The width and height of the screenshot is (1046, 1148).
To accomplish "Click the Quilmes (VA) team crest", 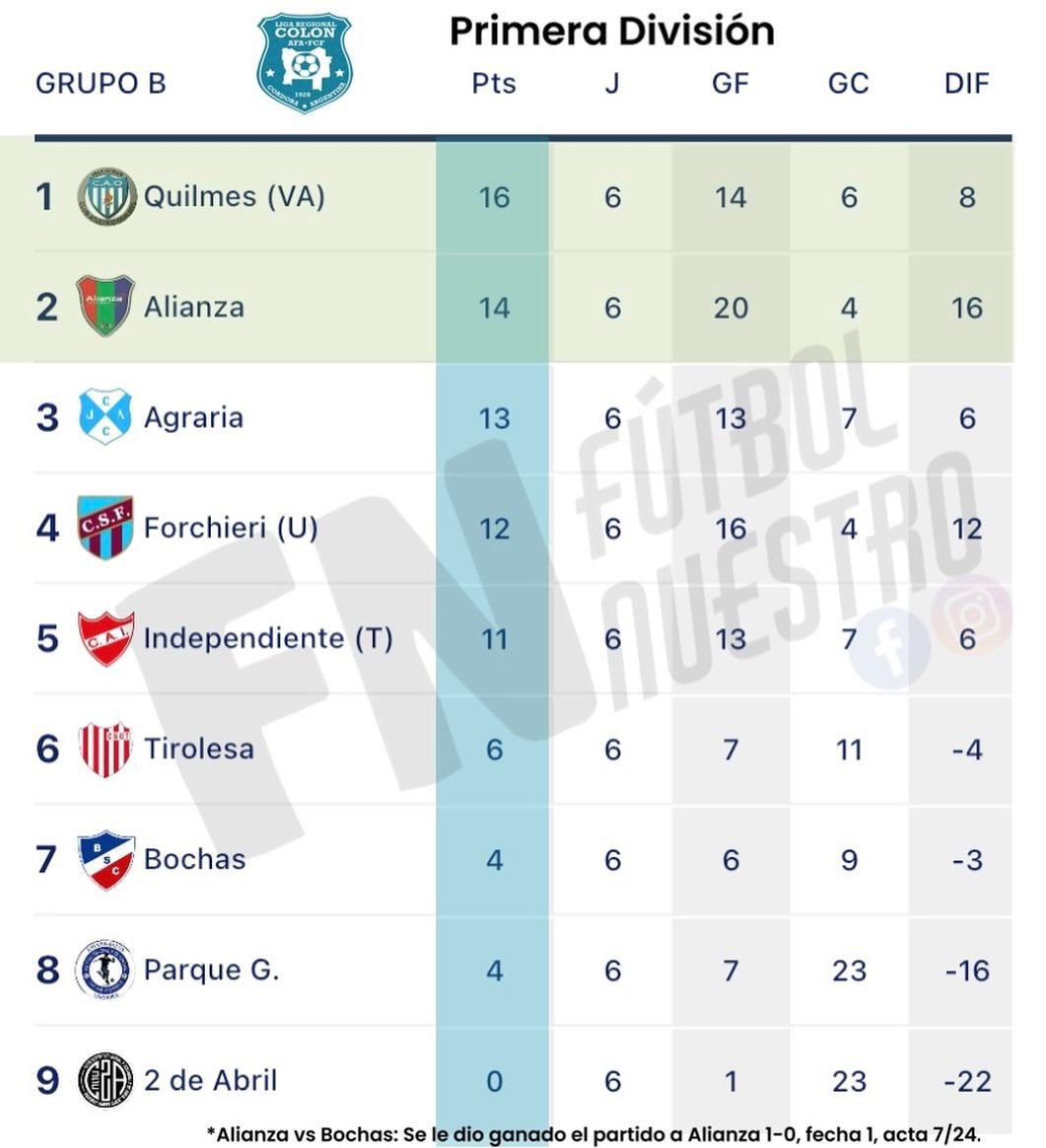I will 106,195.
